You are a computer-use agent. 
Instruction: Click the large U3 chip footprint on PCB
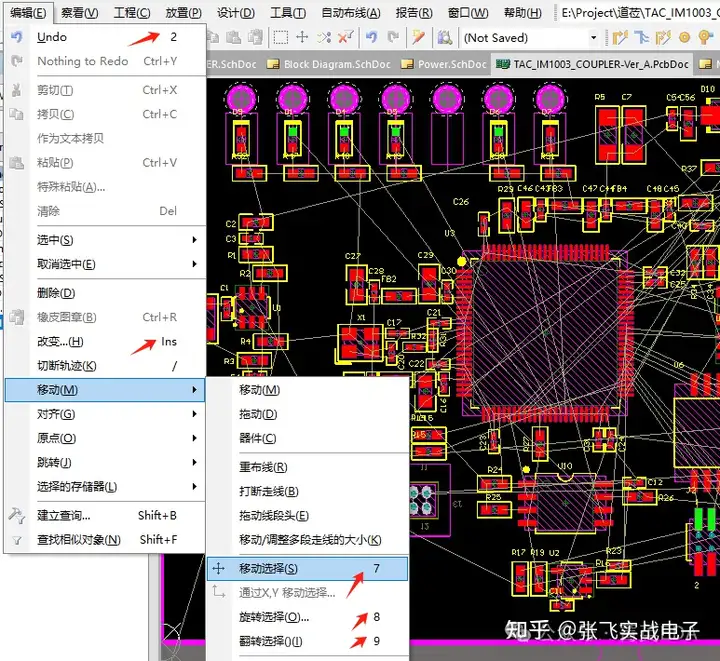(546, 333)
